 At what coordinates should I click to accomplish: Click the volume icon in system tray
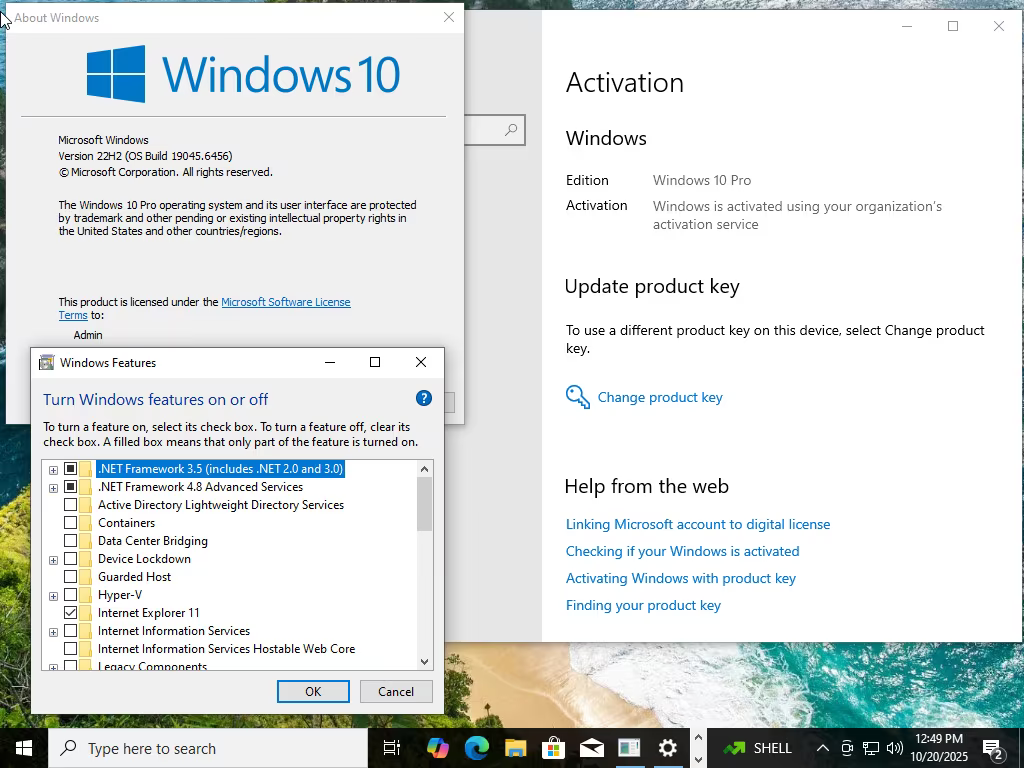point(895,748)
